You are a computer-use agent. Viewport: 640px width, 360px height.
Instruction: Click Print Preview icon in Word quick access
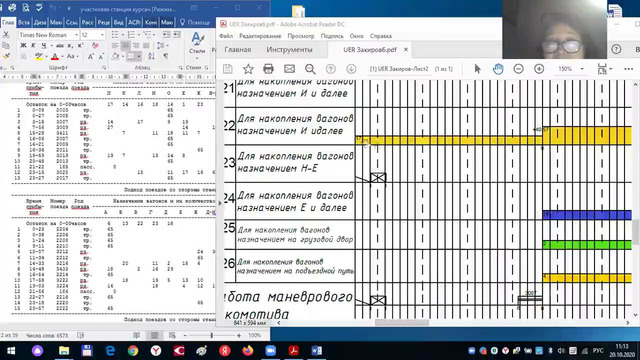coord(26,7)
